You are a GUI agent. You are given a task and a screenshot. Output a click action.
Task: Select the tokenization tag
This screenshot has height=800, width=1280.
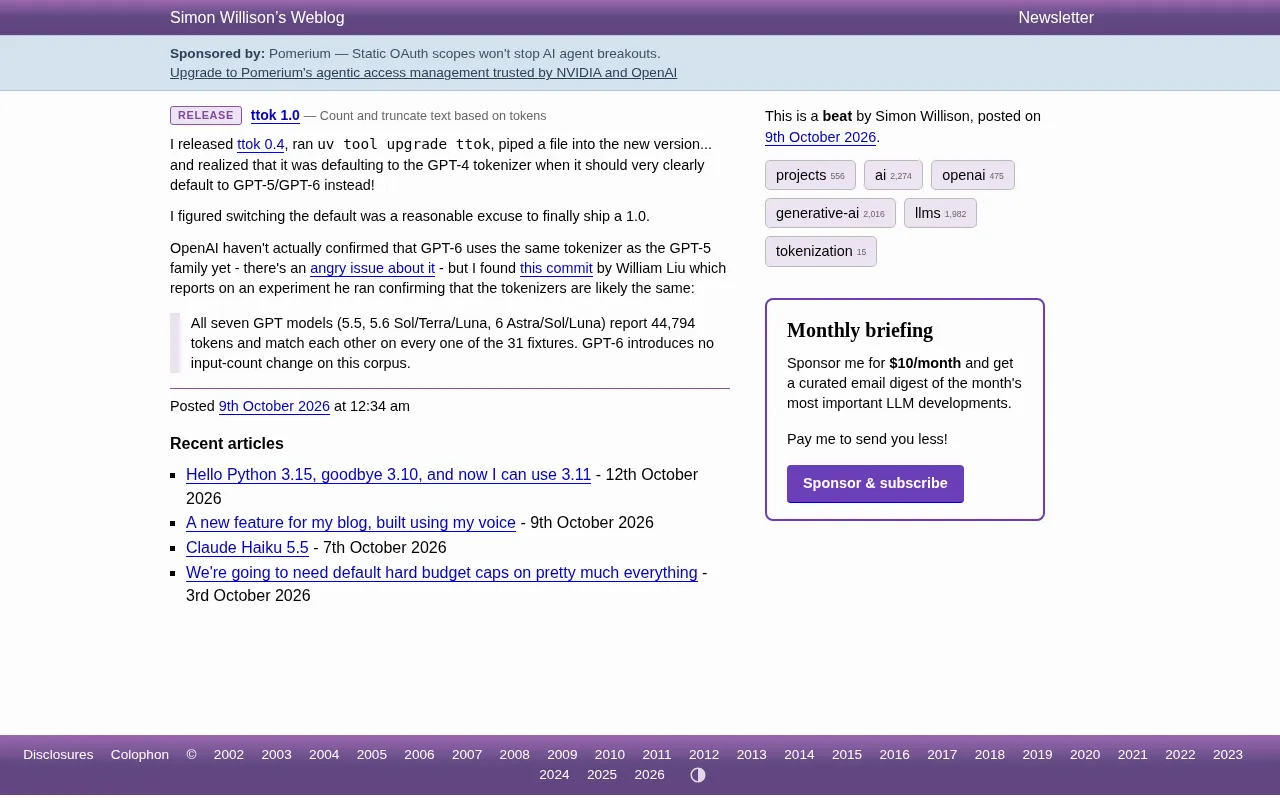821,251
